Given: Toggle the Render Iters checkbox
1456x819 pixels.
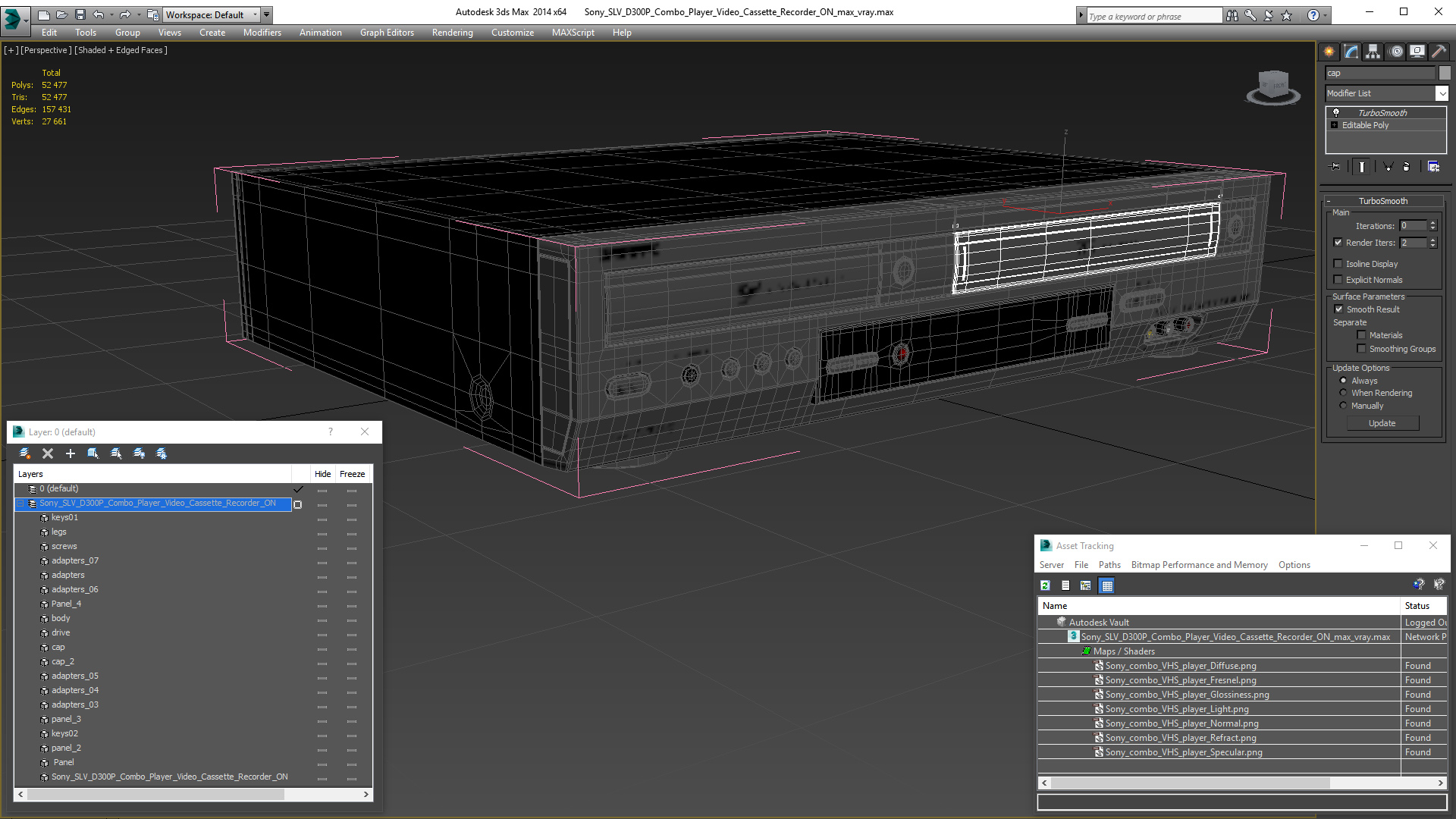Looking at the screenshot, I should coord(1338,243).
